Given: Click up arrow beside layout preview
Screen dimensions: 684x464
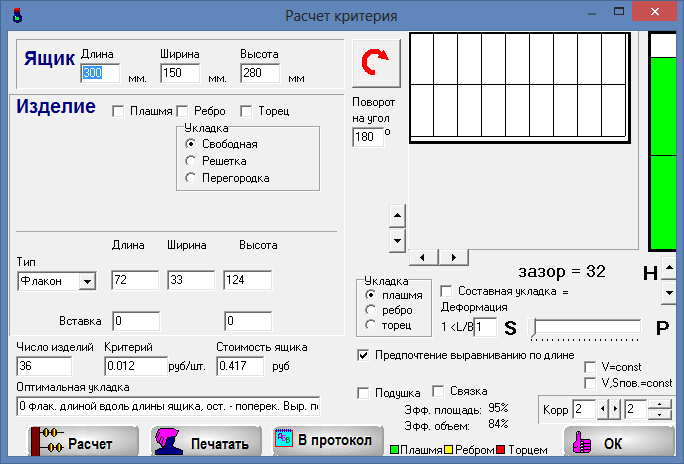Looking at the screenshot, I should point(397,215).
